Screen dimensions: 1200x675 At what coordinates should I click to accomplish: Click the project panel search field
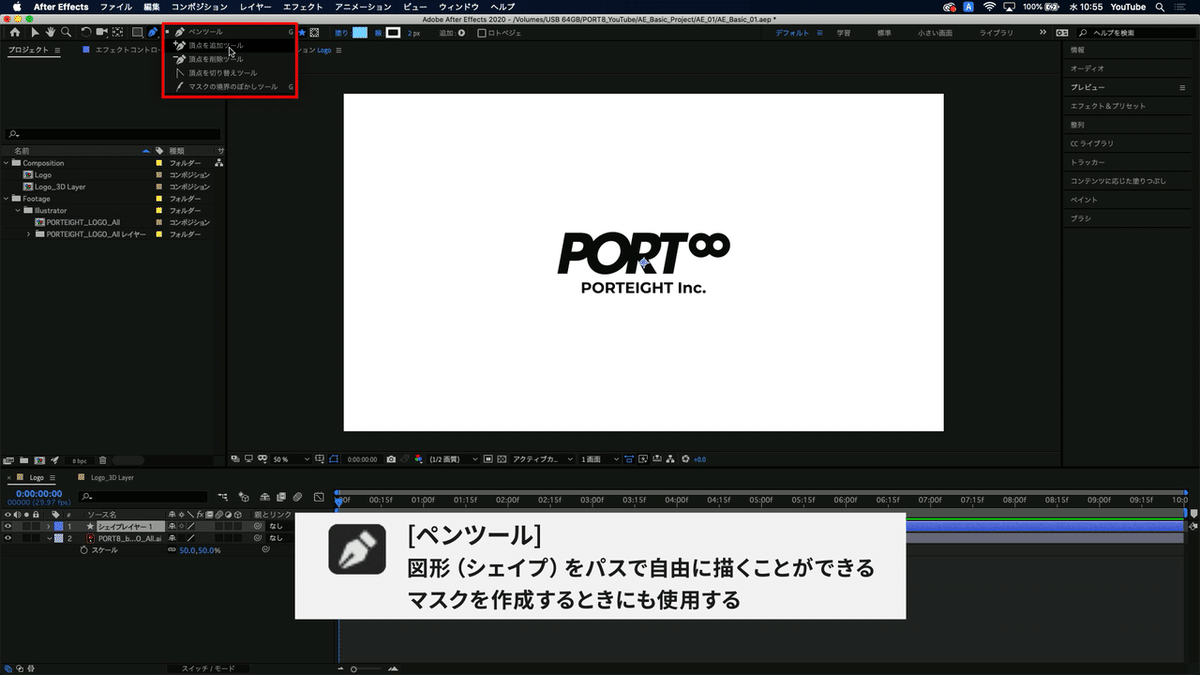[113, 134]
